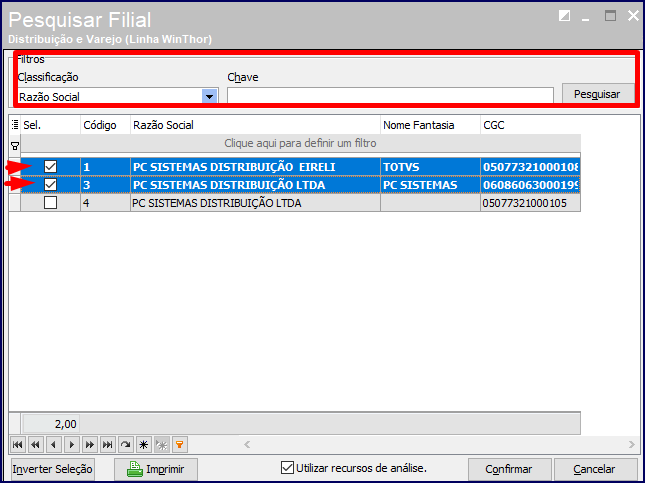The image size is (645, 483).
Task: Click the Imprimir button
Action: click(156, 469)
